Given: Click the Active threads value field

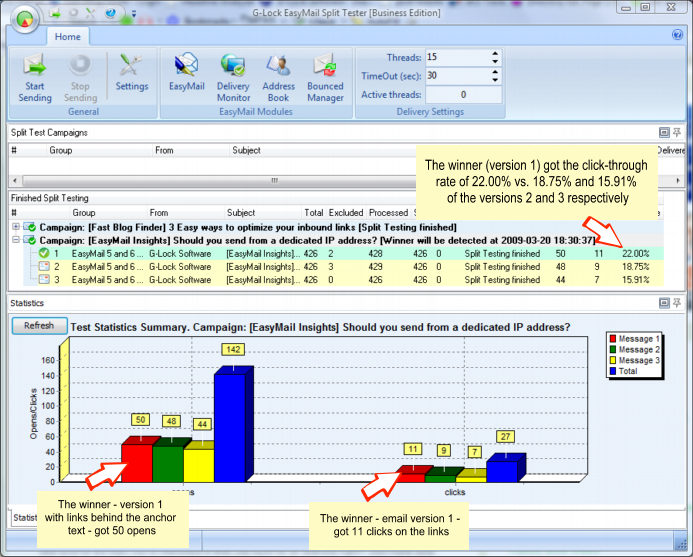Looking at the screenshot, I should coord(463,95).
